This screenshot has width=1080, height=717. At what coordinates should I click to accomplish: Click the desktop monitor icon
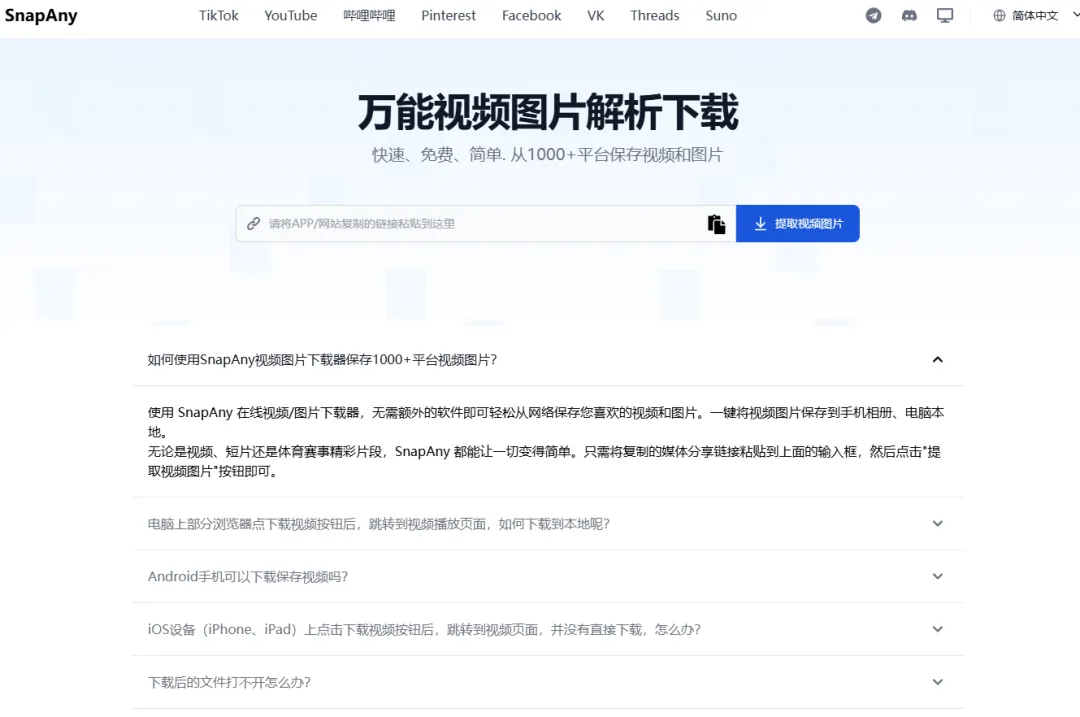coord(945,15)
